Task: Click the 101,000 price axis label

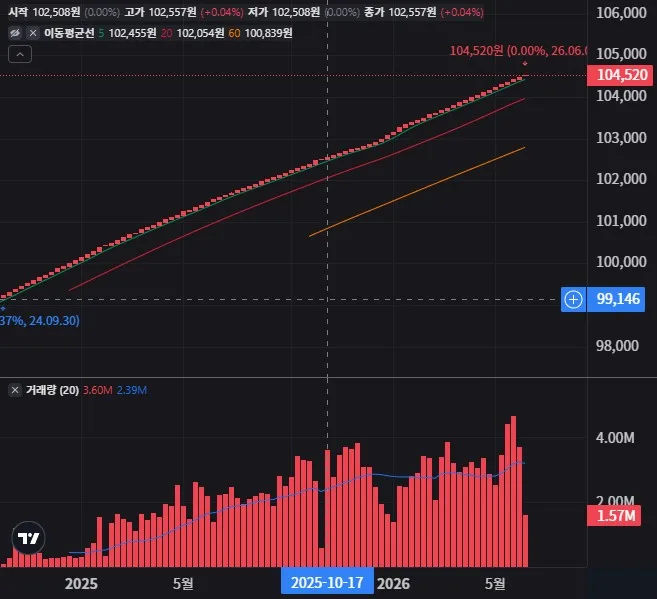Action: click(x=621, y=221)
